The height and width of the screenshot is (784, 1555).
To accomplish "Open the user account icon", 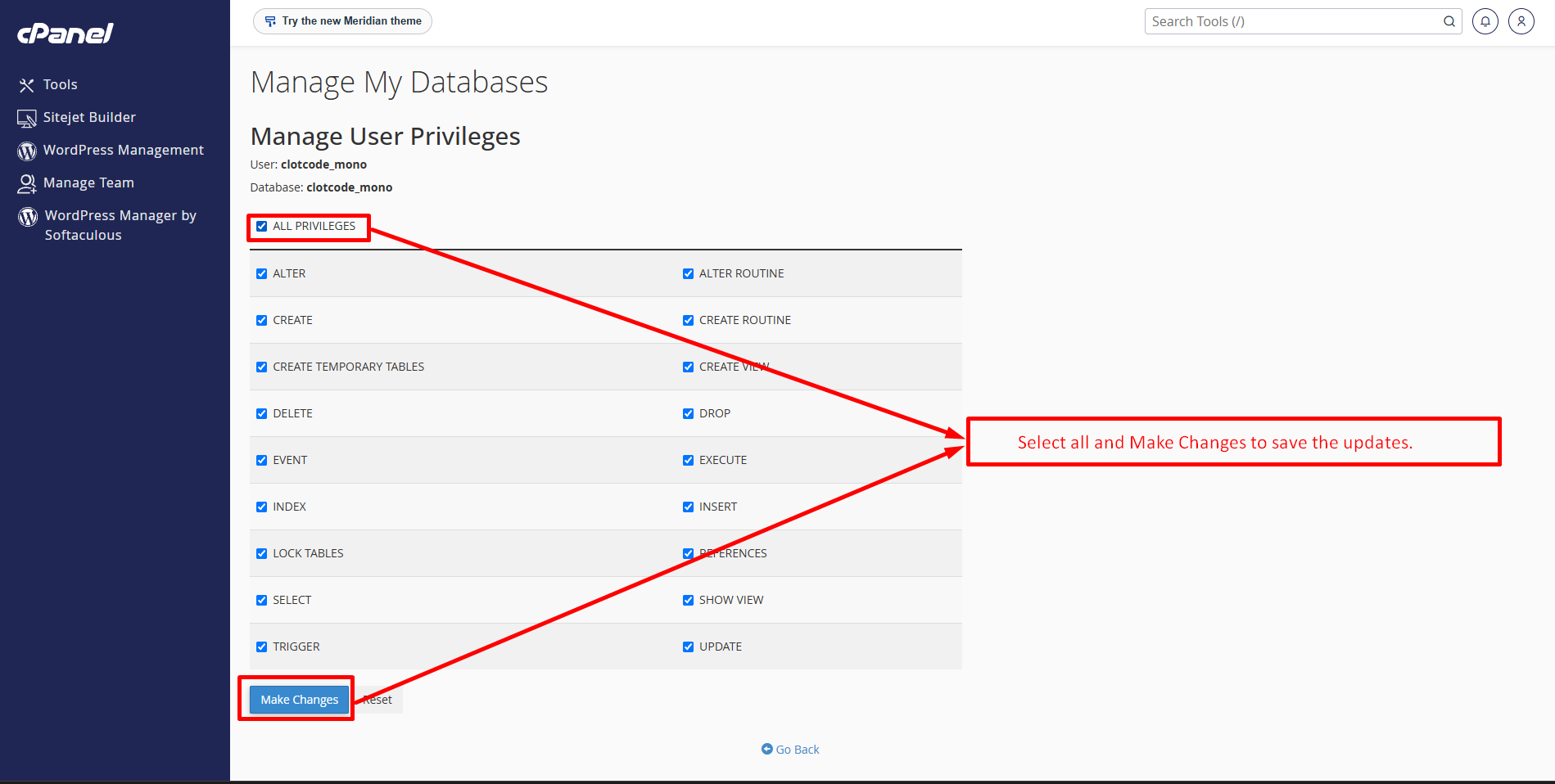I will [1521, 21].
